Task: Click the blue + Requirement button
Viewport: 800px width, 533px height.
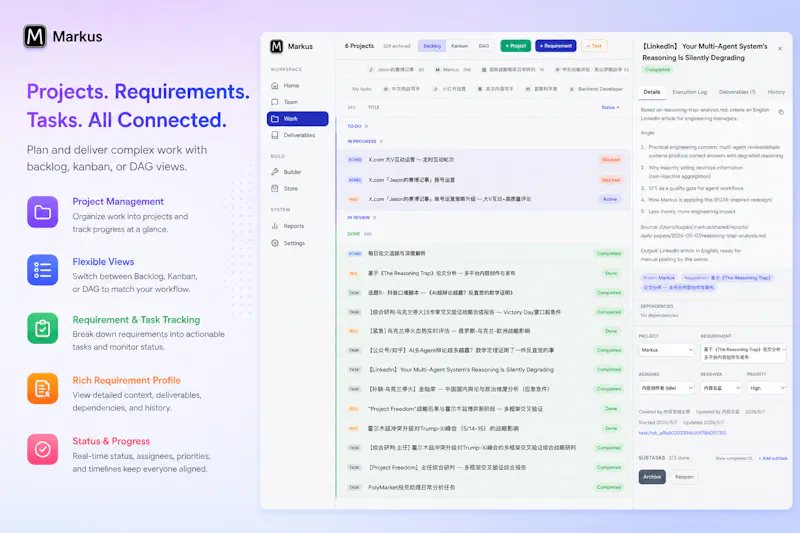Action: (556, 46)
